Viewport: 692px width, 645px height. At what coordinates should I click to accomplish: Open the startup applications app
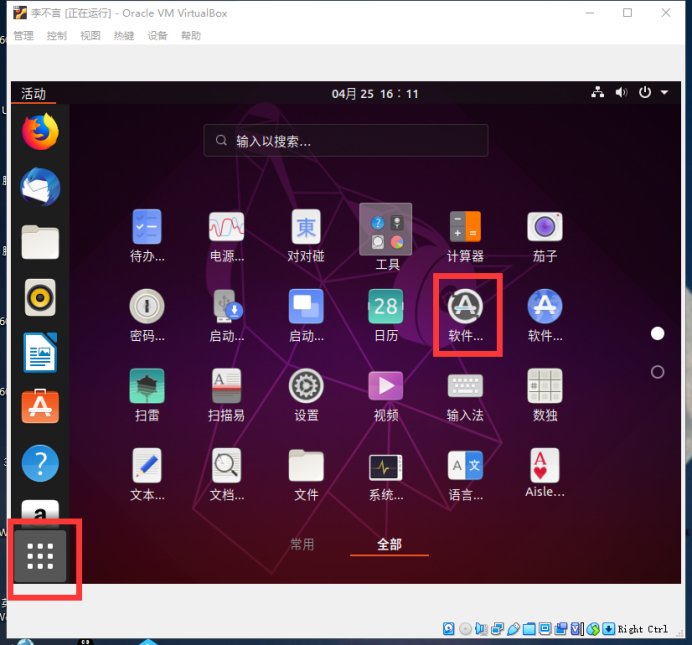[x=306, y=315]
